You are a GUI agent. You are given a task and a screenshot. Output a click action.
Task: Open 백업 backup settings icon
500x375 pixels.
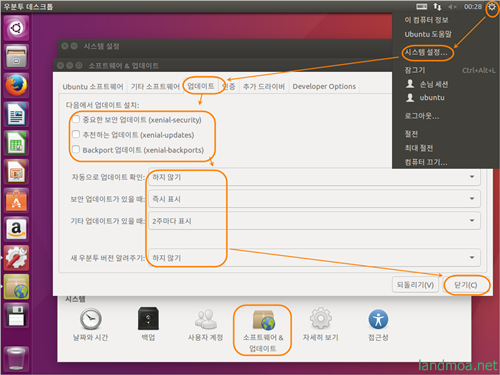148,325
